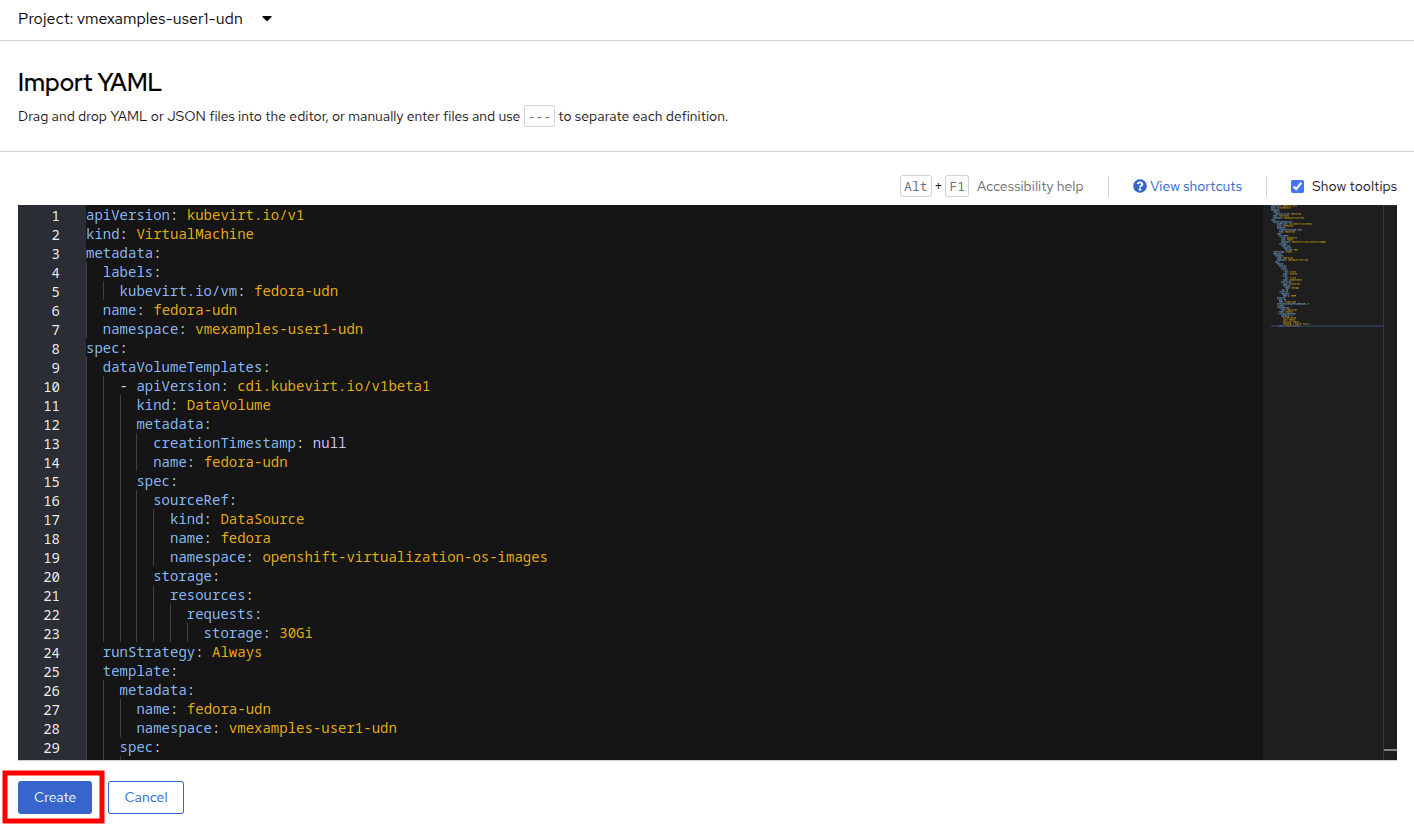
Task: Click the dropdown caret next to project name
Action: click(x=267, y=19)
